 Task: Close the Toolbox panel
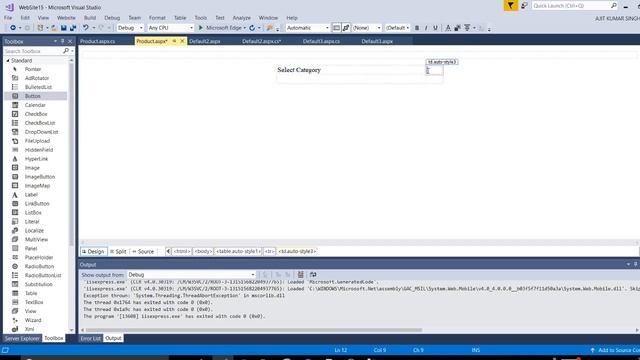click(x=70, y=41)
